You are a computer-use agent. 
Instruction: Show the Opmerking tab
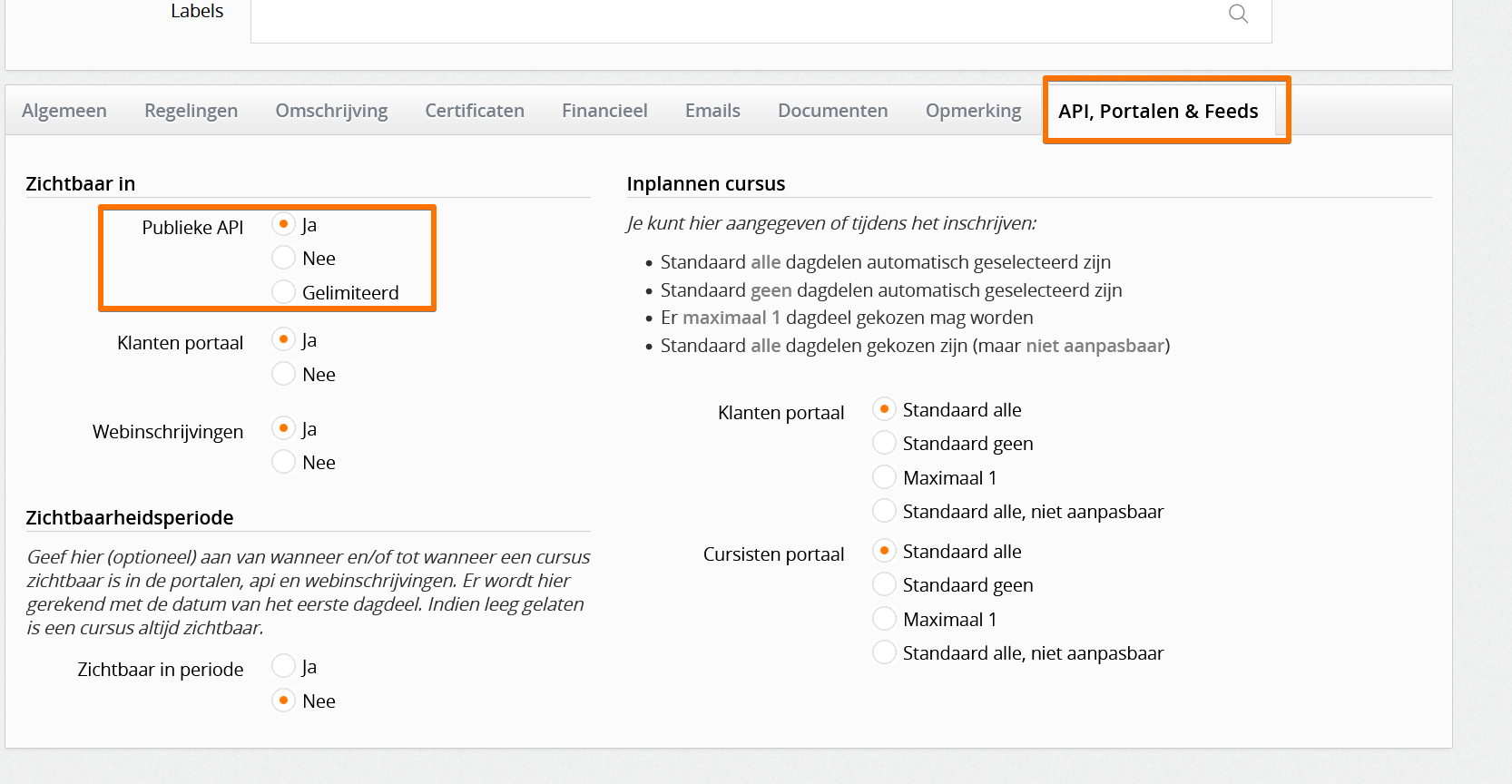(973, 111)
